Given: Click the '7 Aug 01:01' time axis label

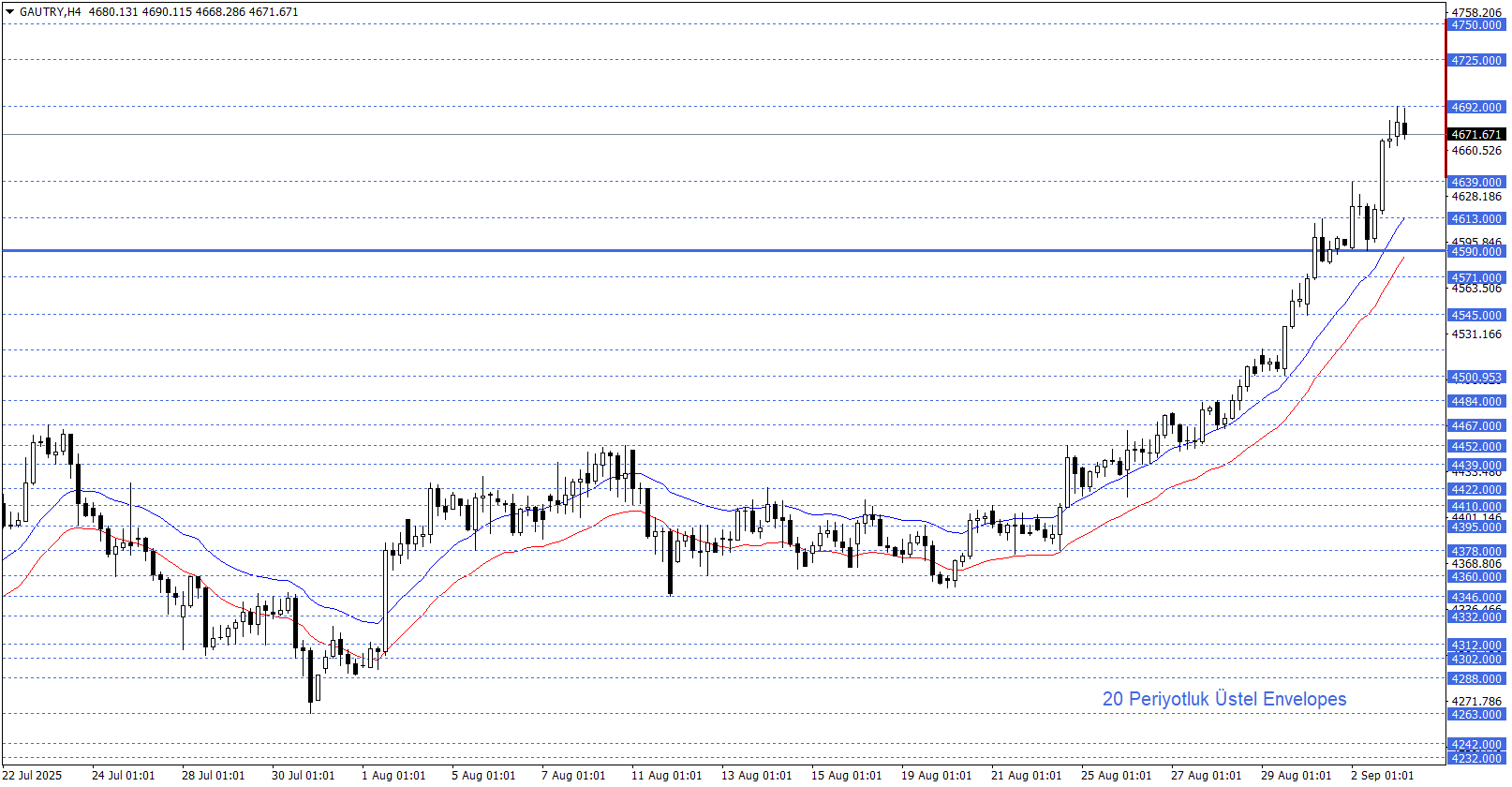Looking at the screenshot, I should tap(573, 776).
